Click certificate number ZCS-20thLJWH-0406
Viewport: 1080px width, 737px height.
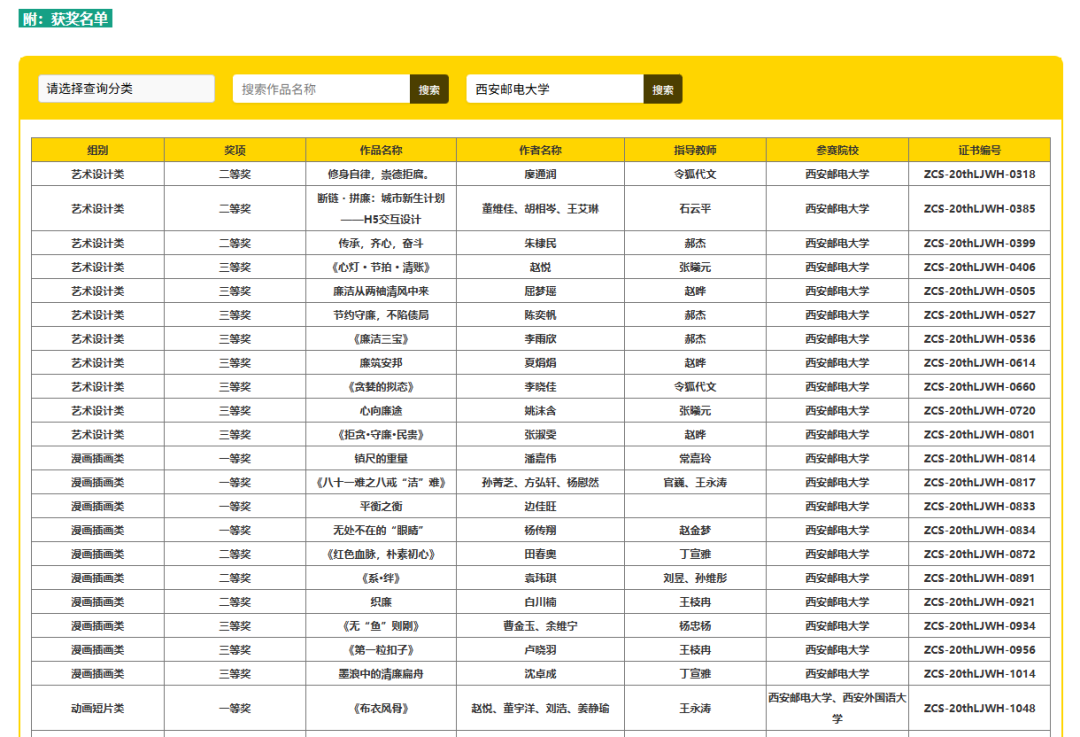tap(979, 267)
